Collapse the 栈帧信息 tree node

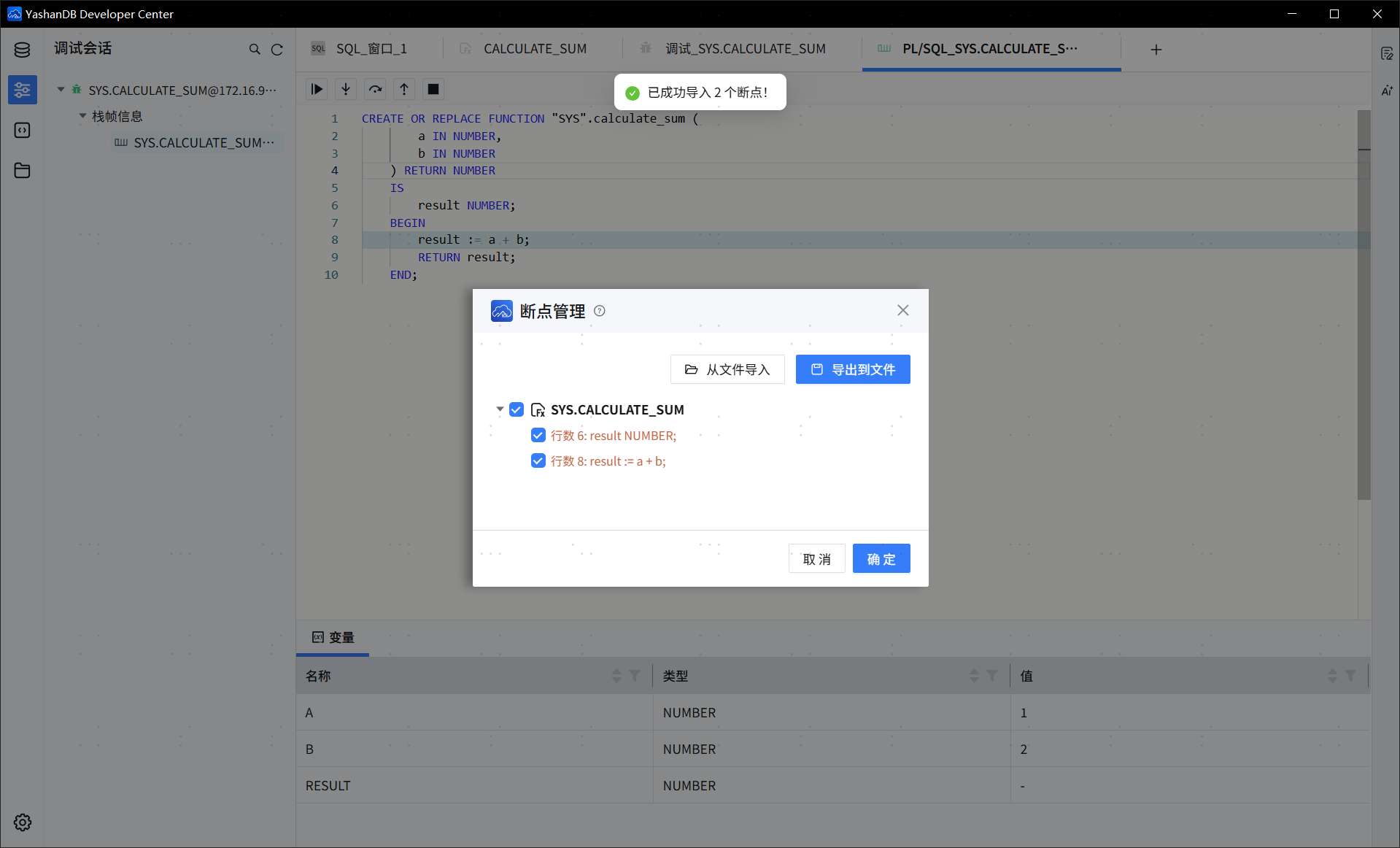pyautogui.click(x=83, y=116)
